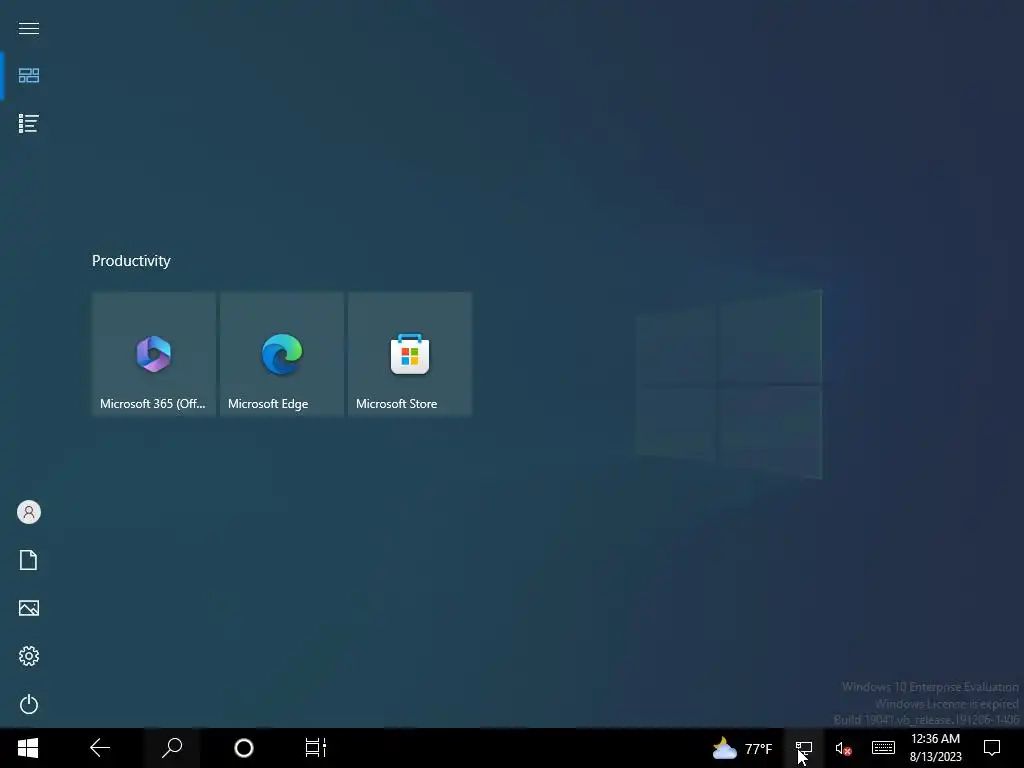Viewport: 1024px width, 768px height.
Task: Open the clock showing 12:36 AM
Action: 935,748
